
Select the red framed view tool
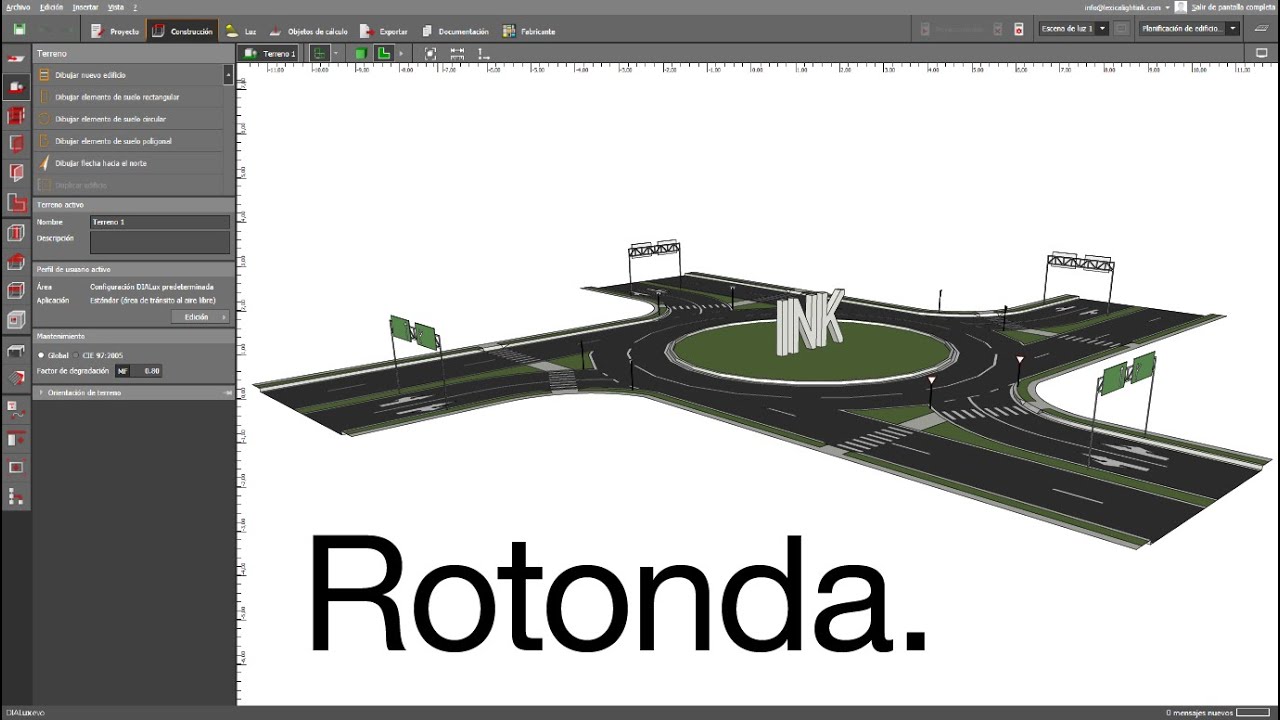[x=15, y=467]
